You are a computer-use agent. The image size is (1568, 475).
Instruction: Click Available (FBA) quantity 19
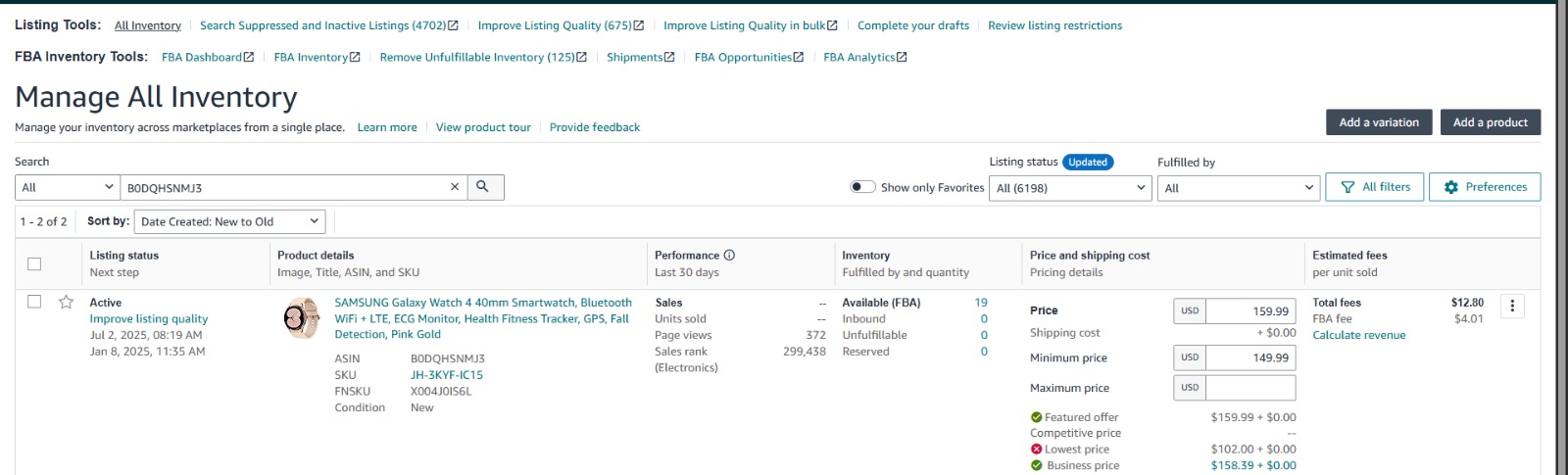point(981,303)
